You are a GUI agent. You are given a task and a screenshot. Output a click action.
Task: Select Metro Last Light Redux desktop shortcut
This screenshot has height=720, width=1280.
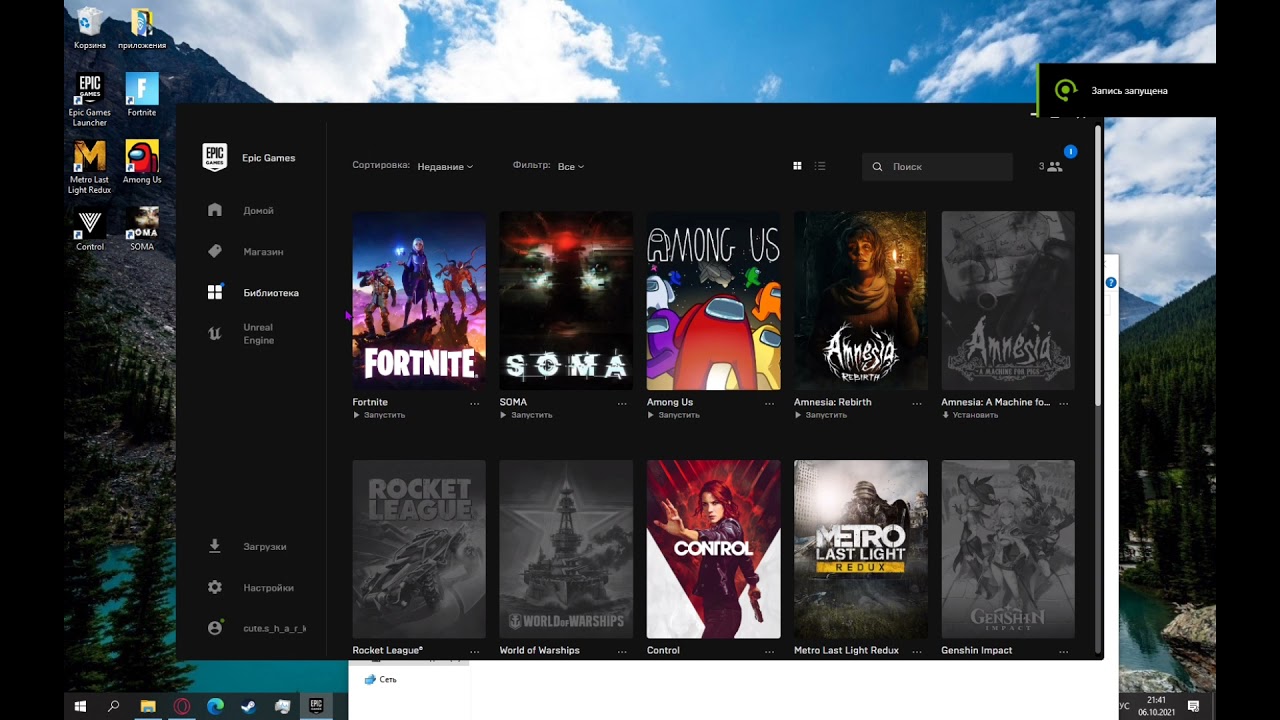(90, 167)
